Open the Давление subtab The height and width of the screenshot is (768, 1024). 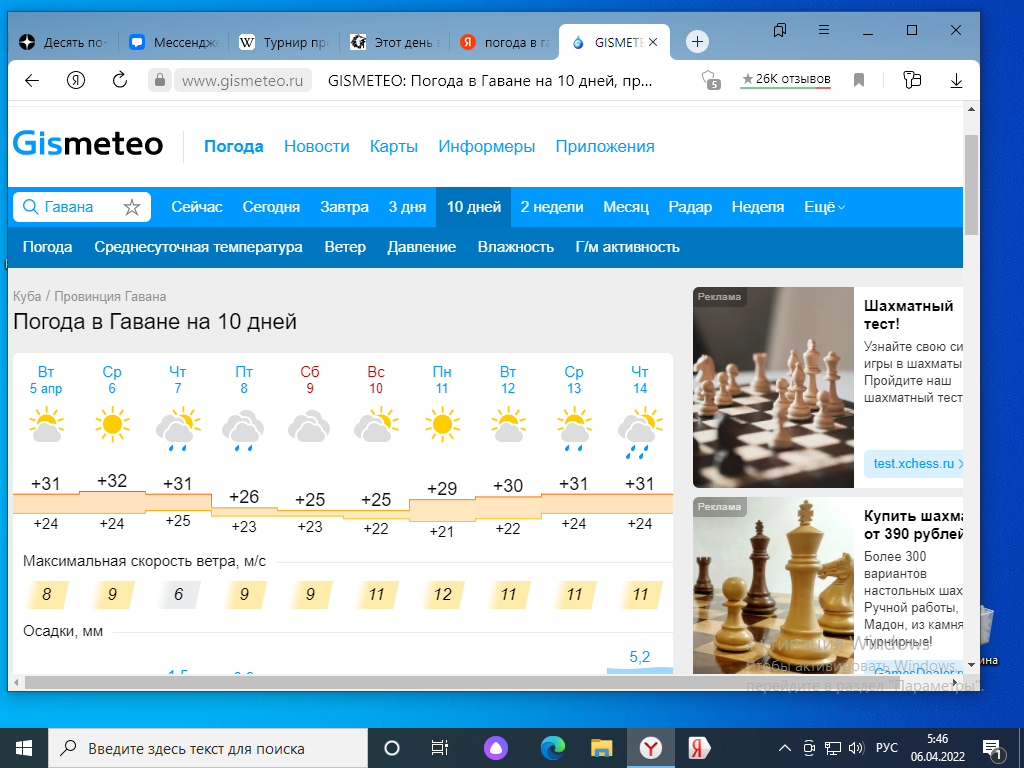(x=421, y=247)
